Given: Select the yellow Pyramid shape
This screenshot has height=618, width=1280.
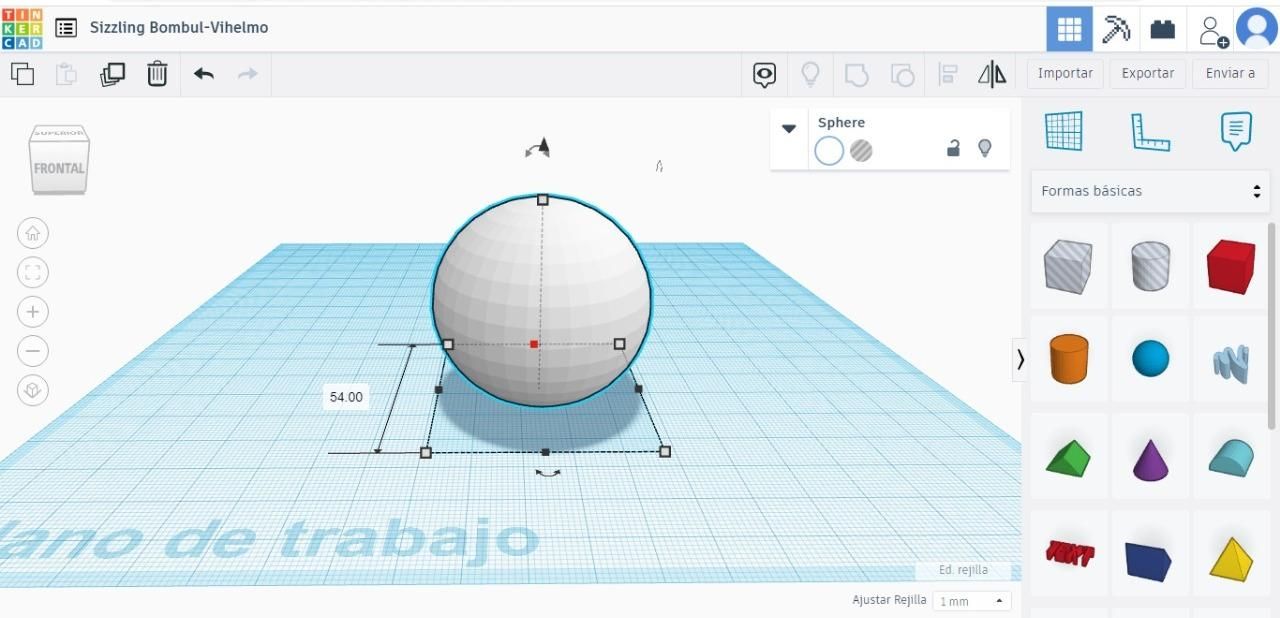Looking at the screenshot, I should click(x=1230, y=558).
